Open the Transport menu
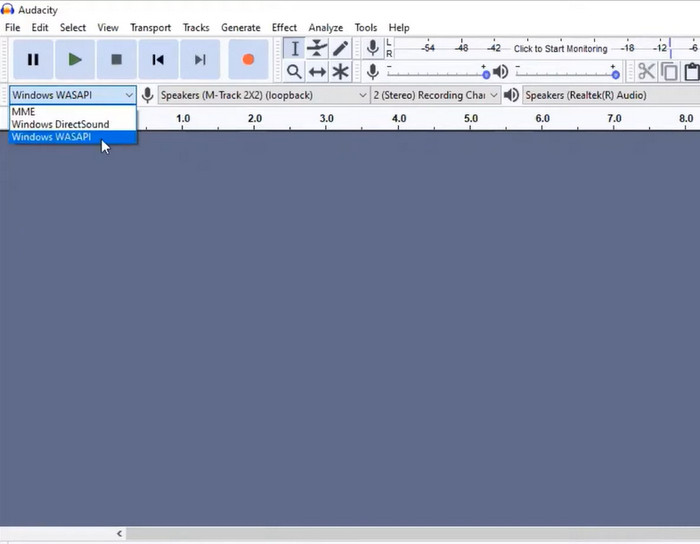 pos(150,28)
